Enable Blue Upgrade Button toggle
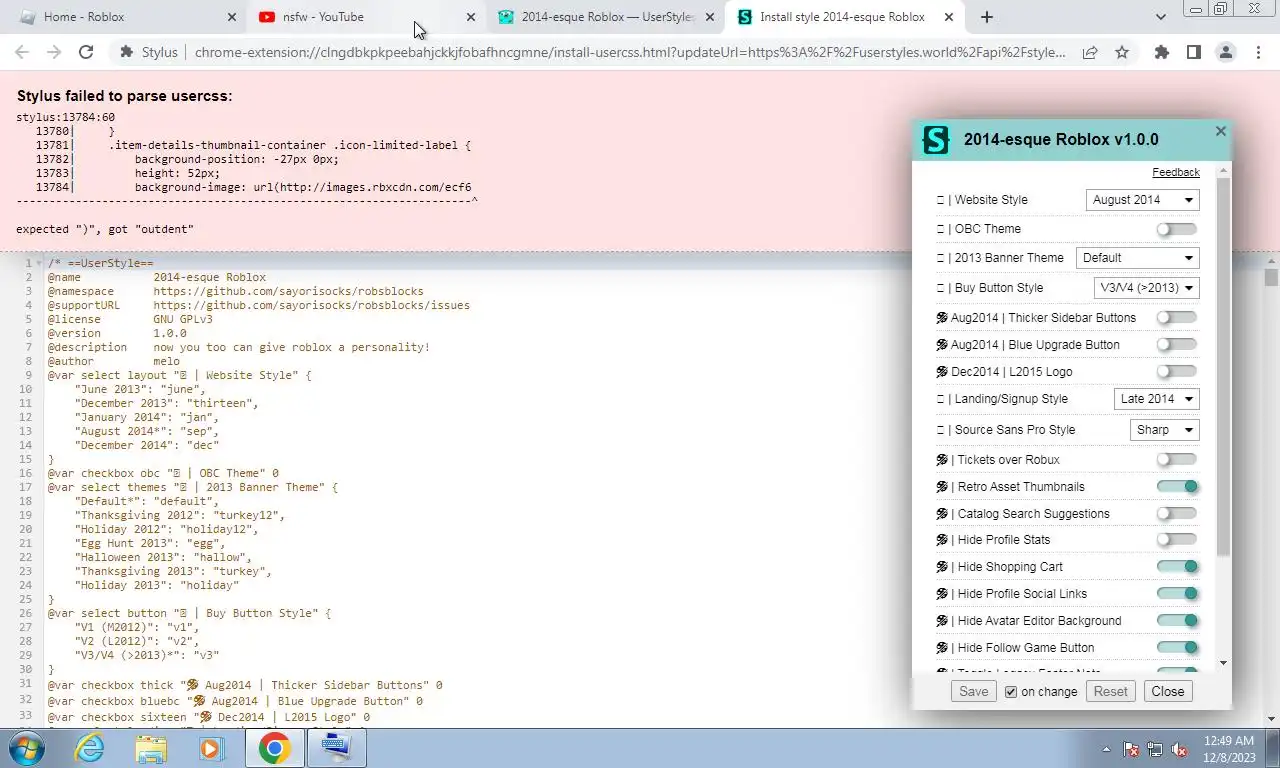Screen dimensions: 1280x768 (x=1177, y=344)
